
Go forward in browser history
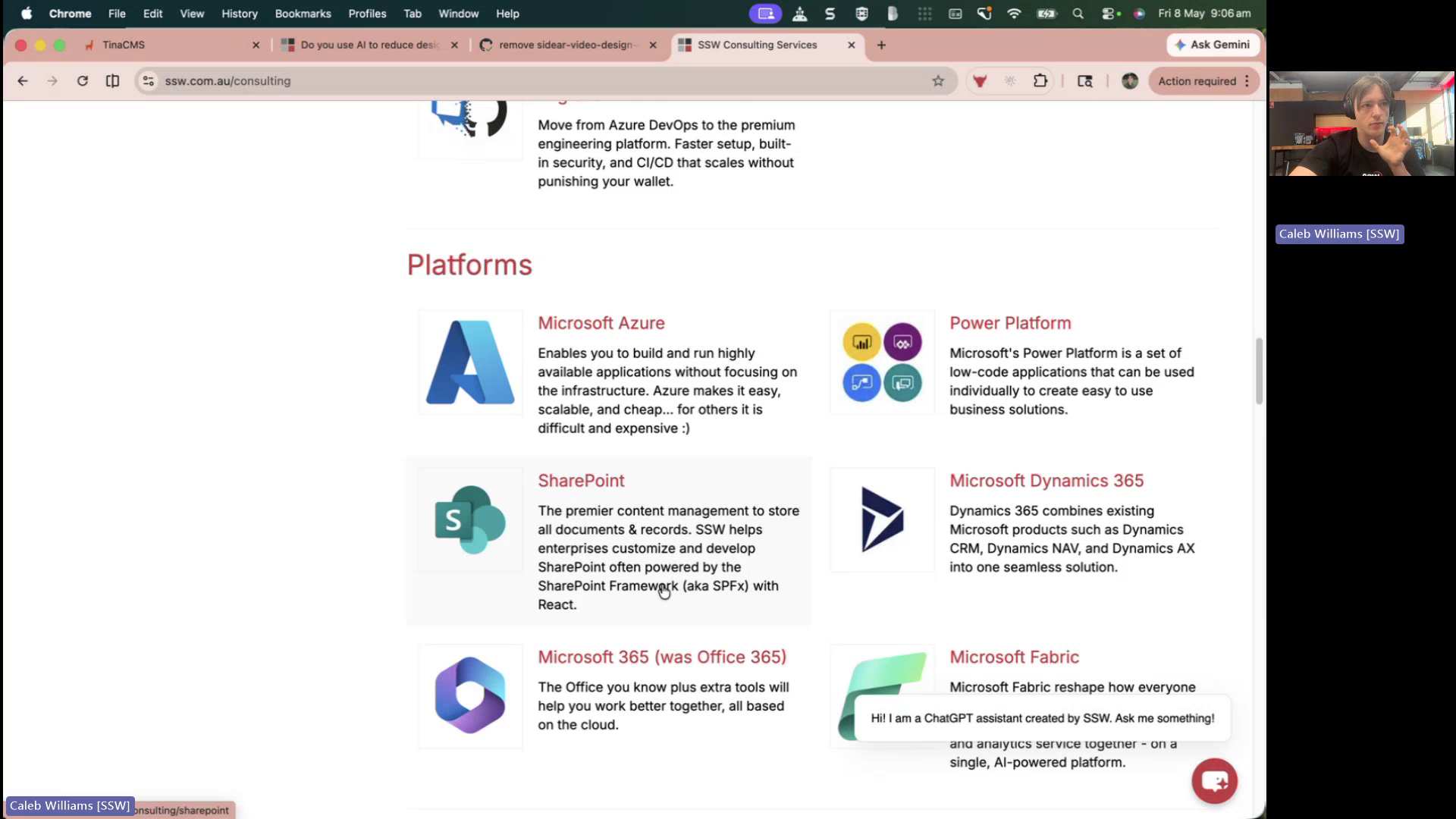pyautogui.click(x=52, y=81)
